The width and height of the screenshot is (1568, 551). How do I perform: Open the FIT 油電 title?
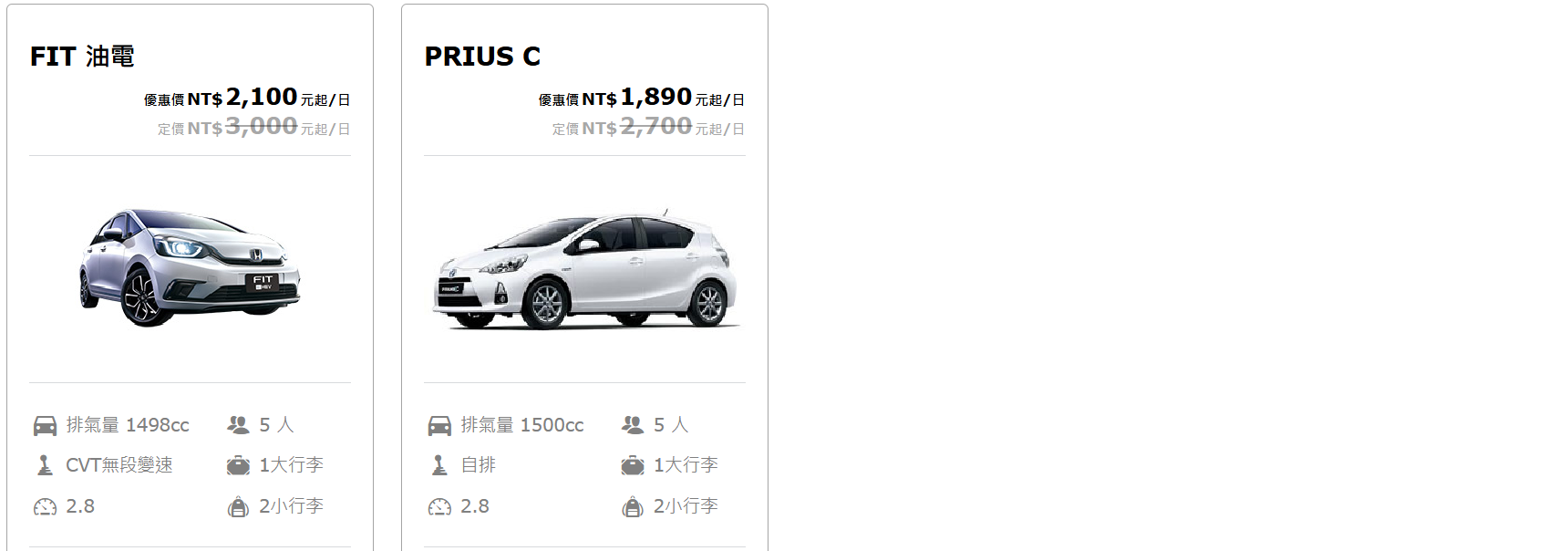pyautogui.click(x=82, y=57)
